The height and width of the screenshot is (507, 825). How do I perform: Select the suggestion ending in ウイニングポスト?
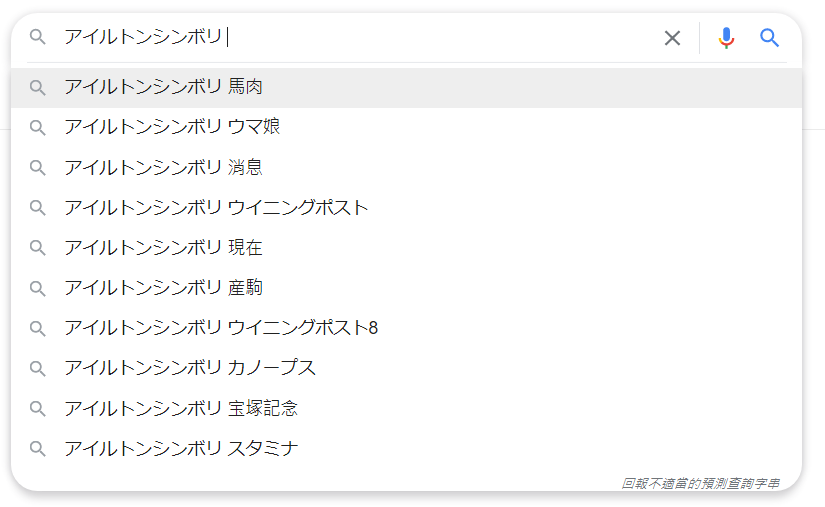406,208
